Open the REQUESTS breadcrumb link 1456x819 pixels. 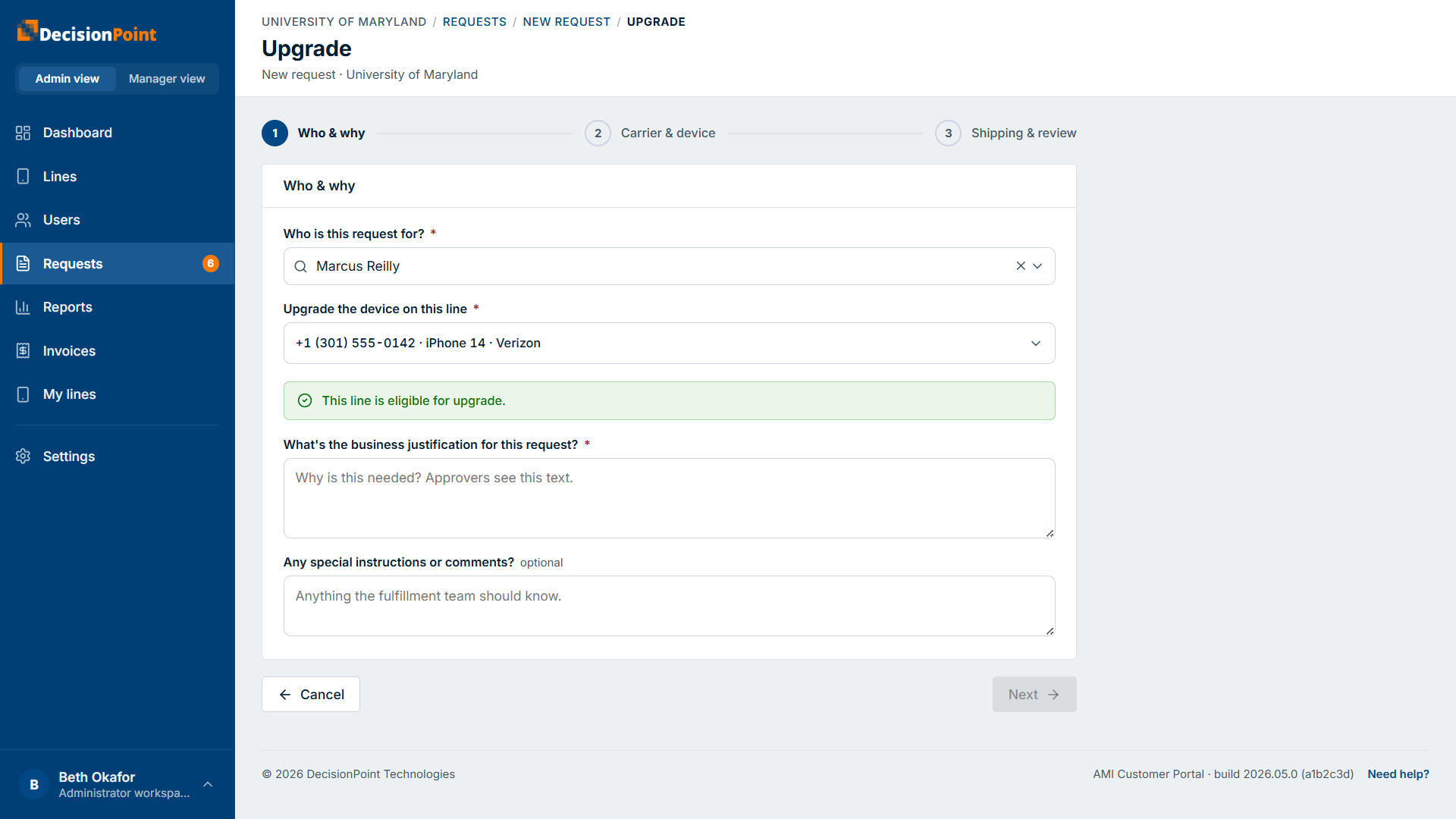pyautogui.click(x=475, y=22)
